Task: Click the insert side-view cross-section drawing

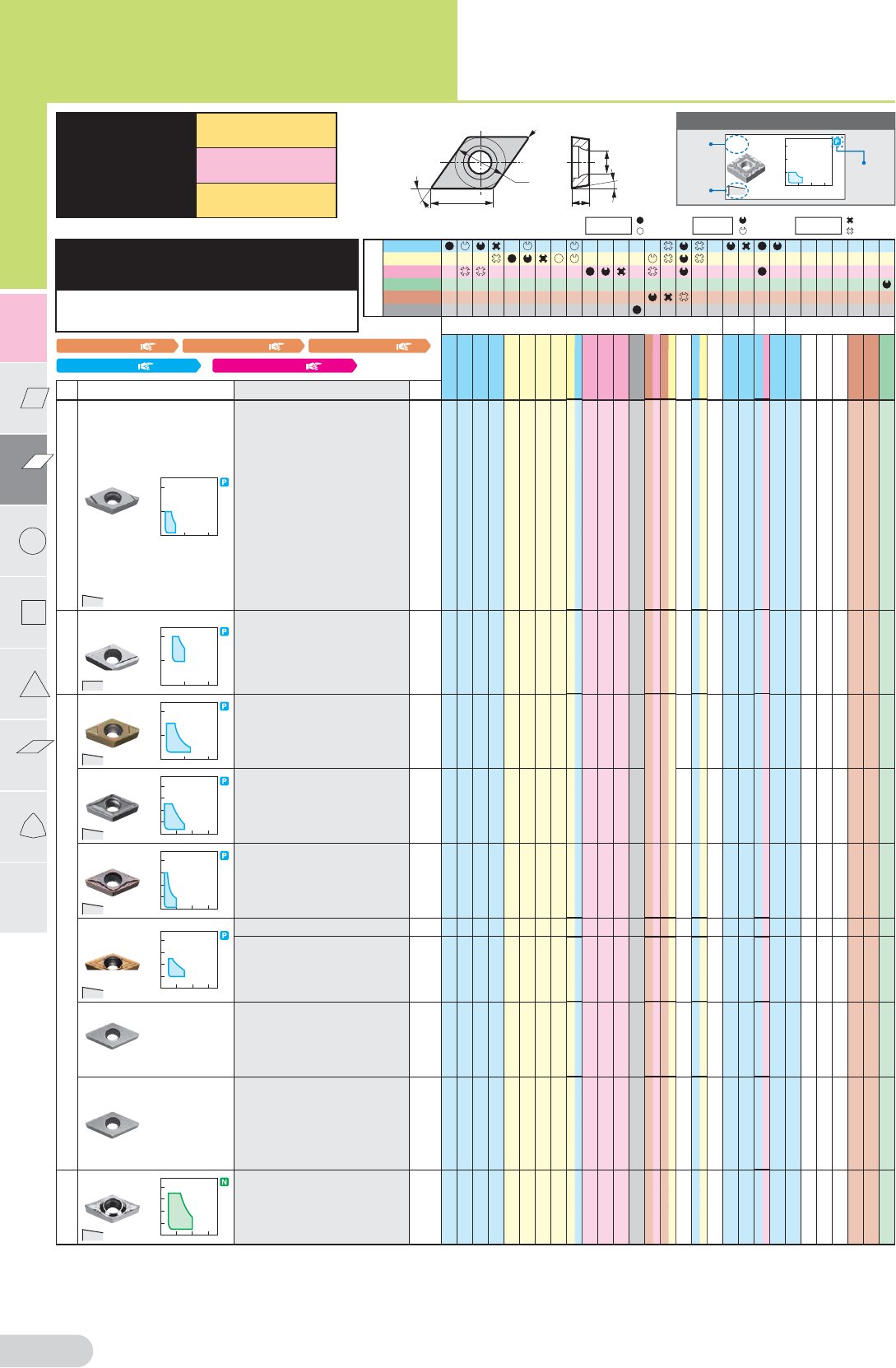Action: point(592,170)
